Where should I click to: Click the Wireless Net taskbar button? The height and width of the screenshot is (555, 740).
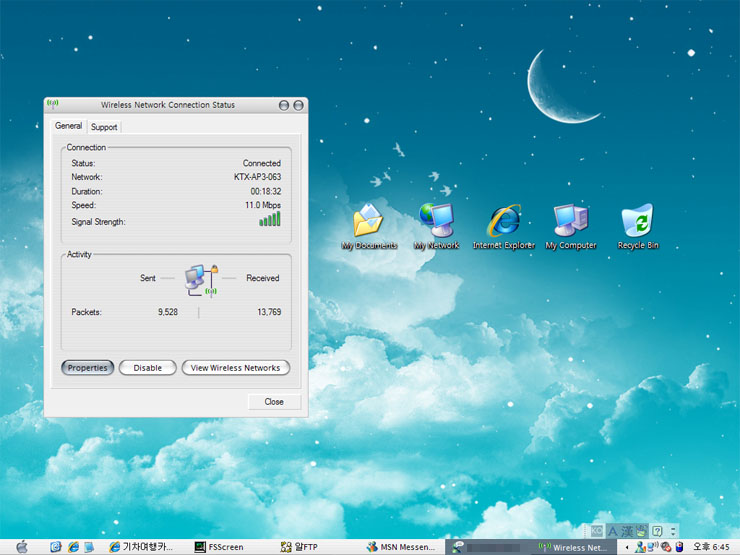574,547
